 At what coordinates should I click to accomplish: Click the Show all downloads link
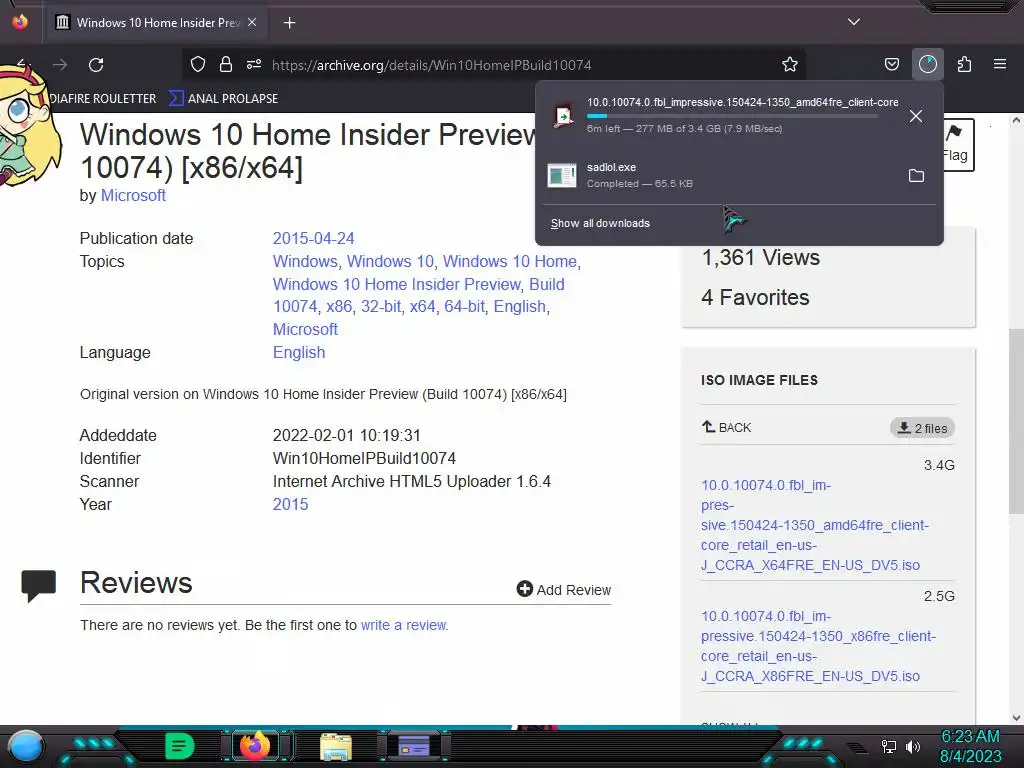600,223
